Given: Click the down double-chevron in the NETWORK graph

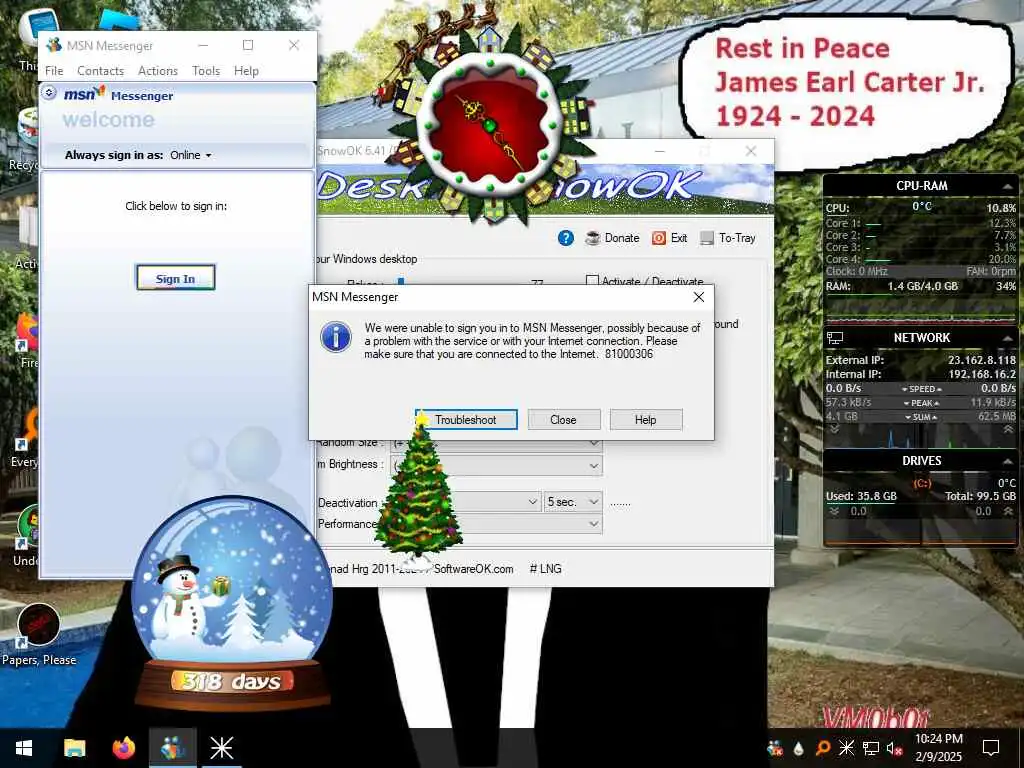Looking at the screenshot, I should tap(834, 430).
